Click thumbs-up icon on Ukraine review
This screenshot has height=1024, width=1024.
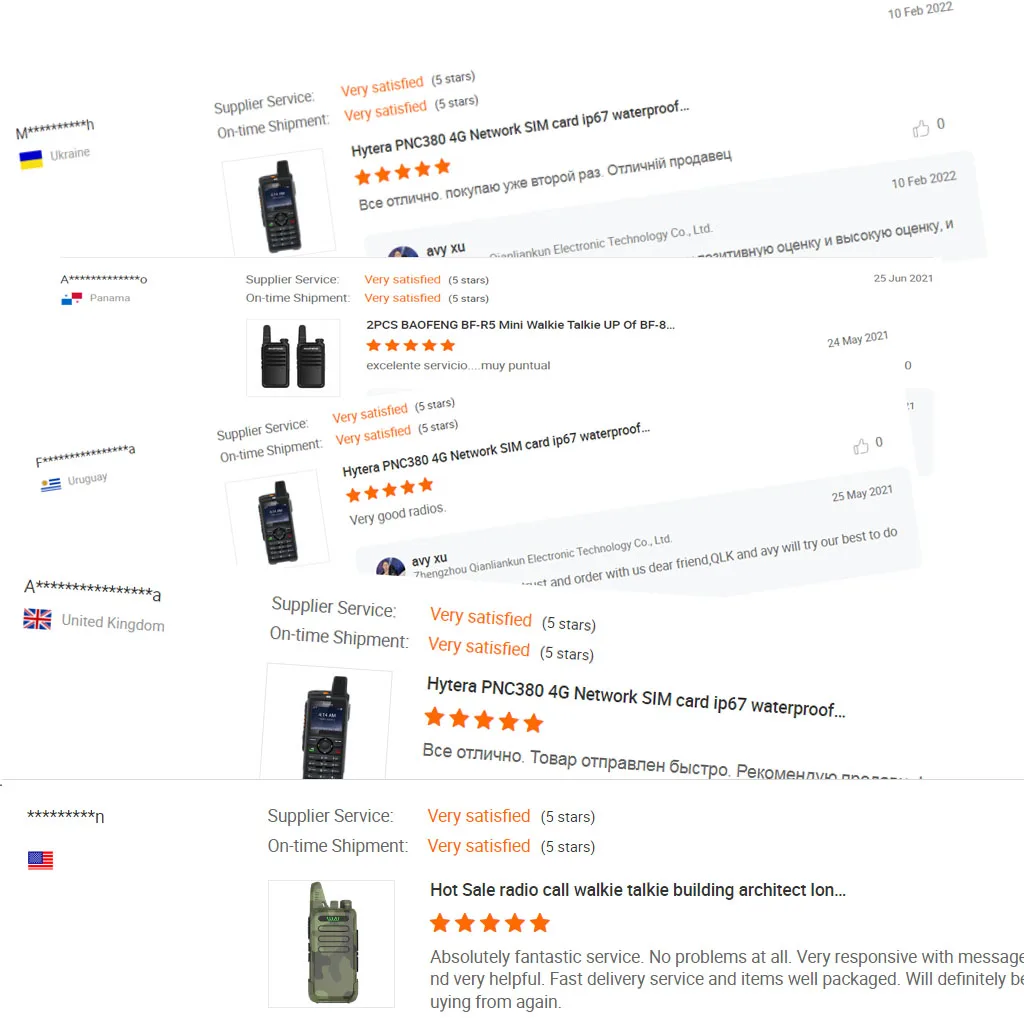tap(921, 129)
